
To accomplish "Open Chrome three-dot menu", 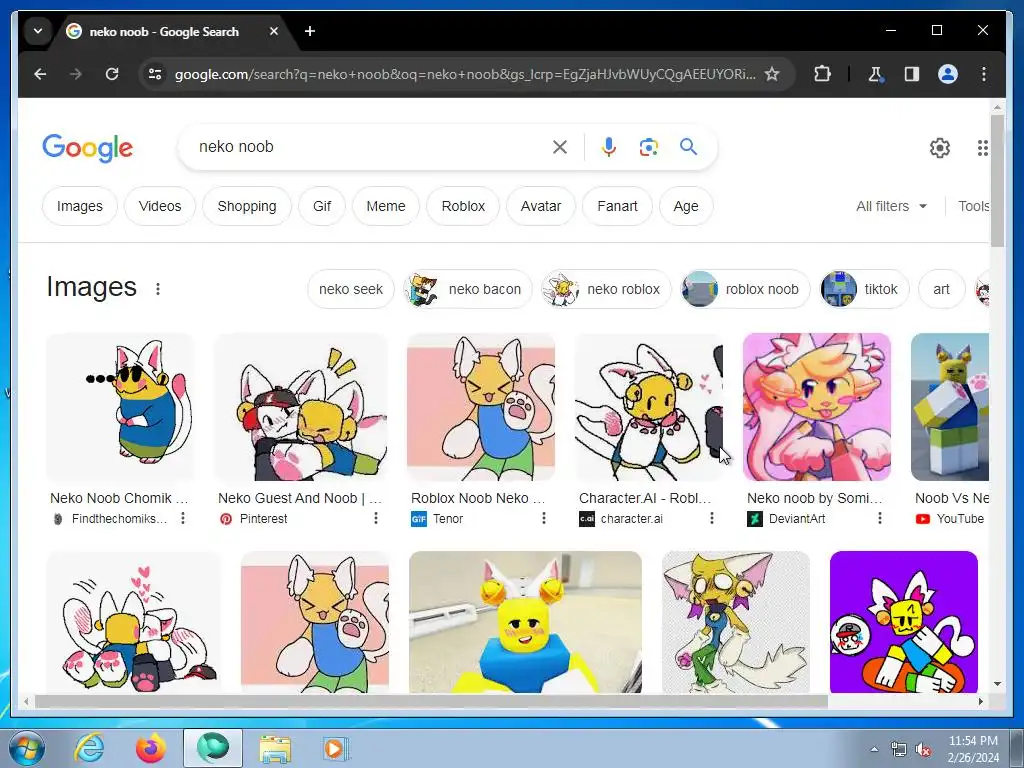I will pyautogui.click(x=984, y=74).
